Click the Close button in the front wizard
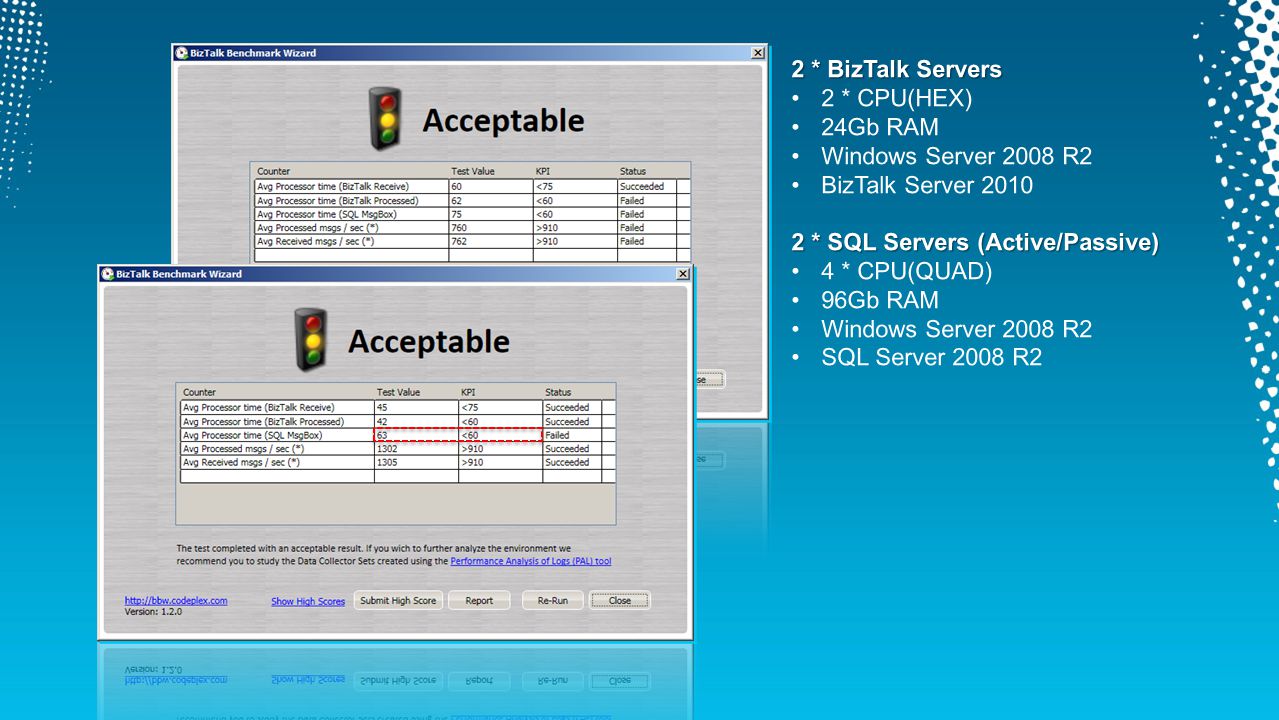1279x720 pixels. (620, 600)
